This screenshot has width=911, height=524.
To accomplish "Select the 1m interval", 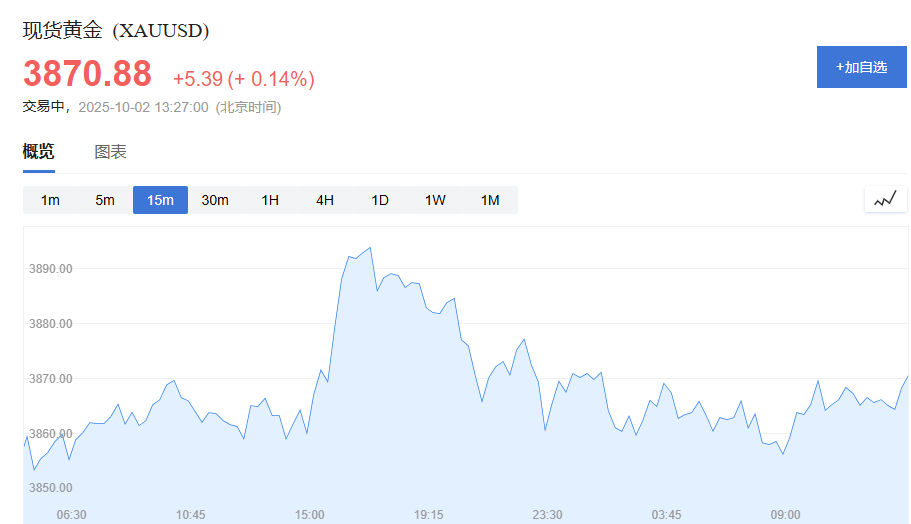I will (x=50, y=200).
